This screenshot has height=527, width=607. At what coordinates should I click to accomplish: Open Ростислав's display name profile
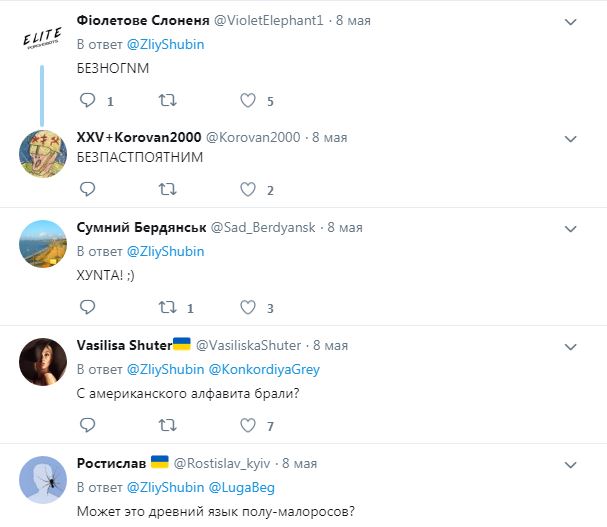point(110,463)
